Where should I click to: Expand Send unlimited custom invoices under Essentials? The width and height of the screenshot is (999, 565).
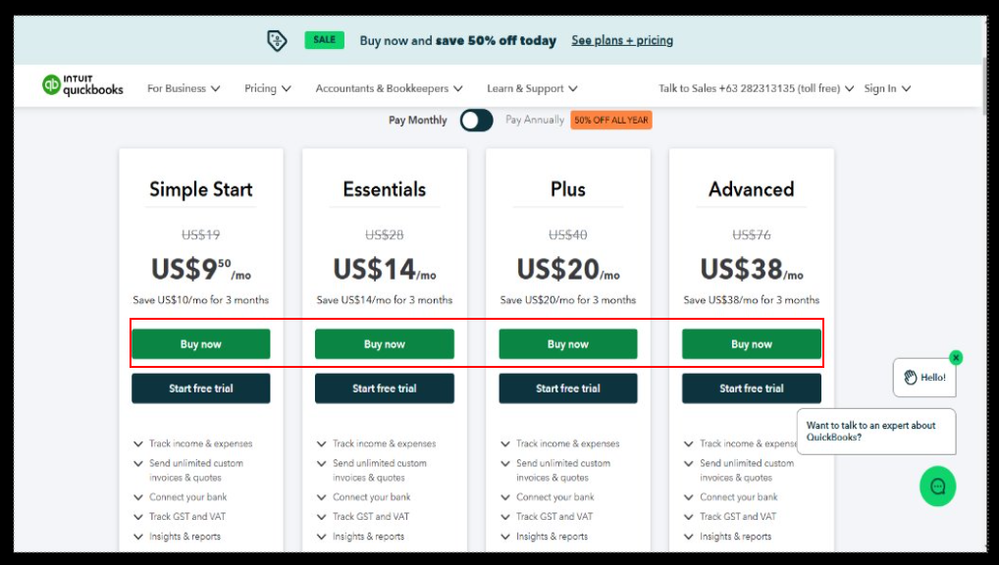coord(371,470)
